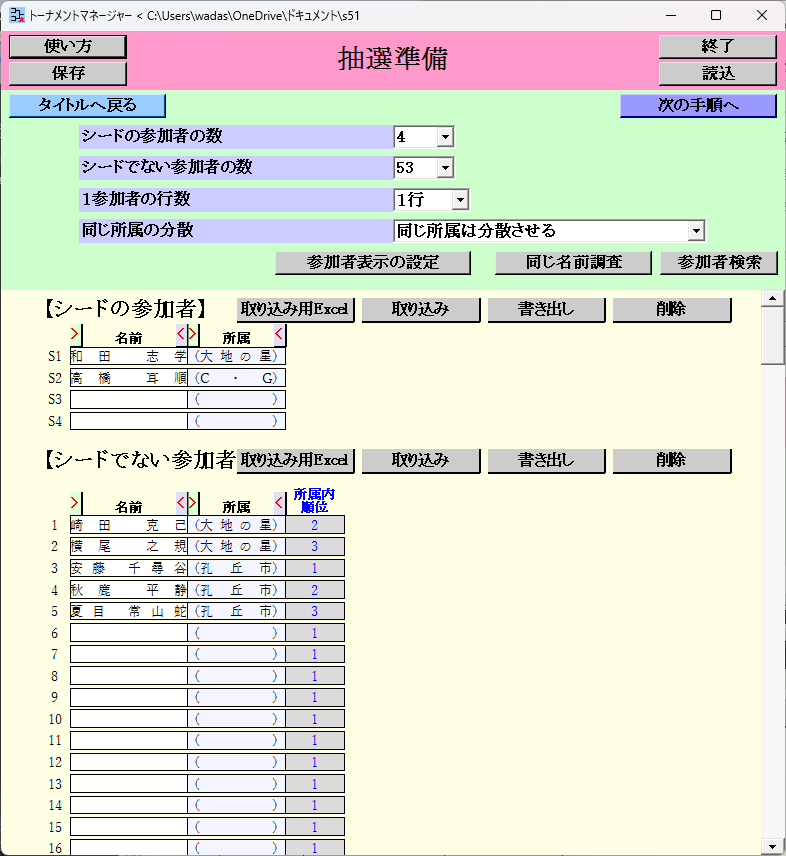Click the app icon in title bar

point(17,15)
